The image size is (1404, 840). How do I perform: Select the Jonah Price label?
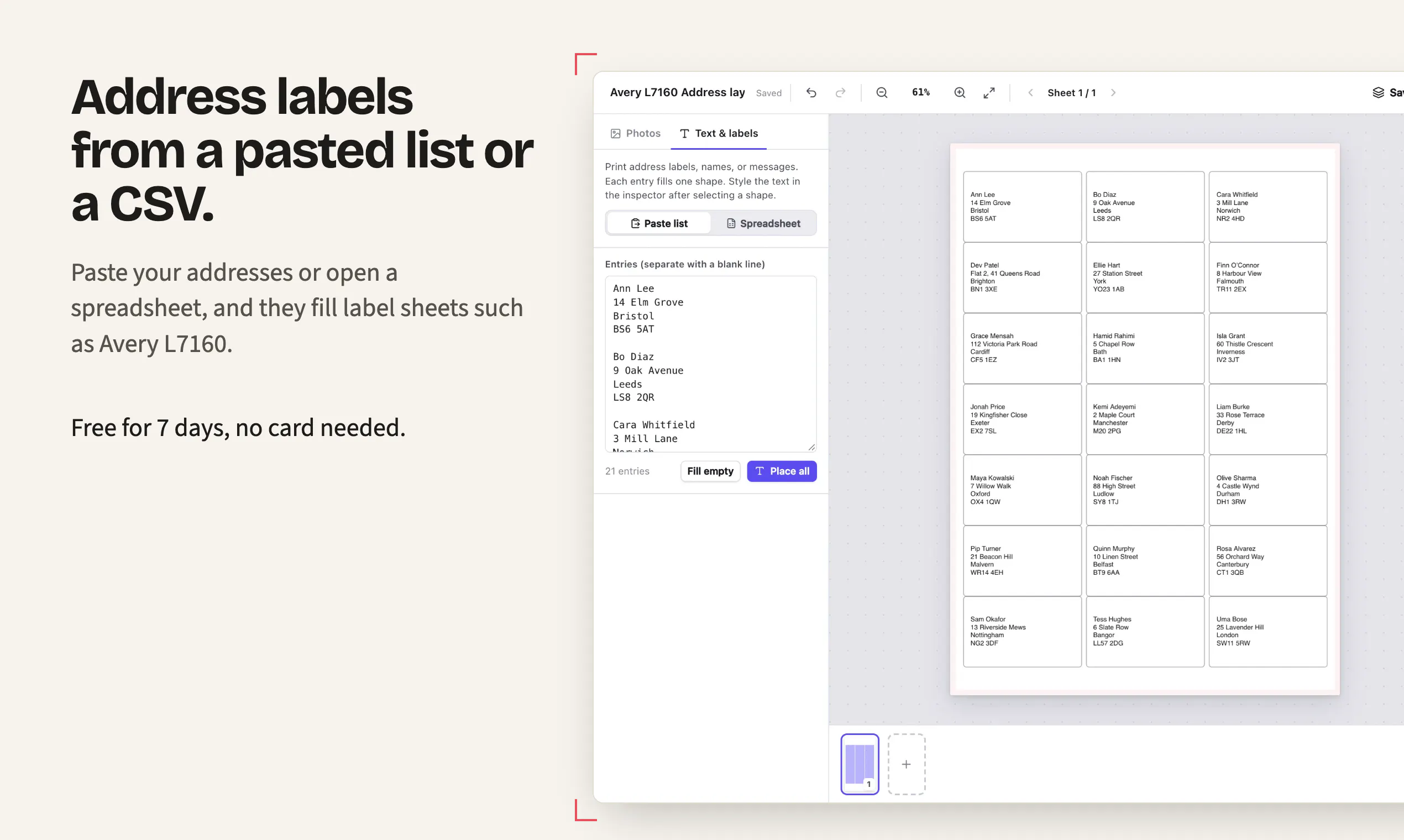pyautogui.click(x=1022, y=419)
